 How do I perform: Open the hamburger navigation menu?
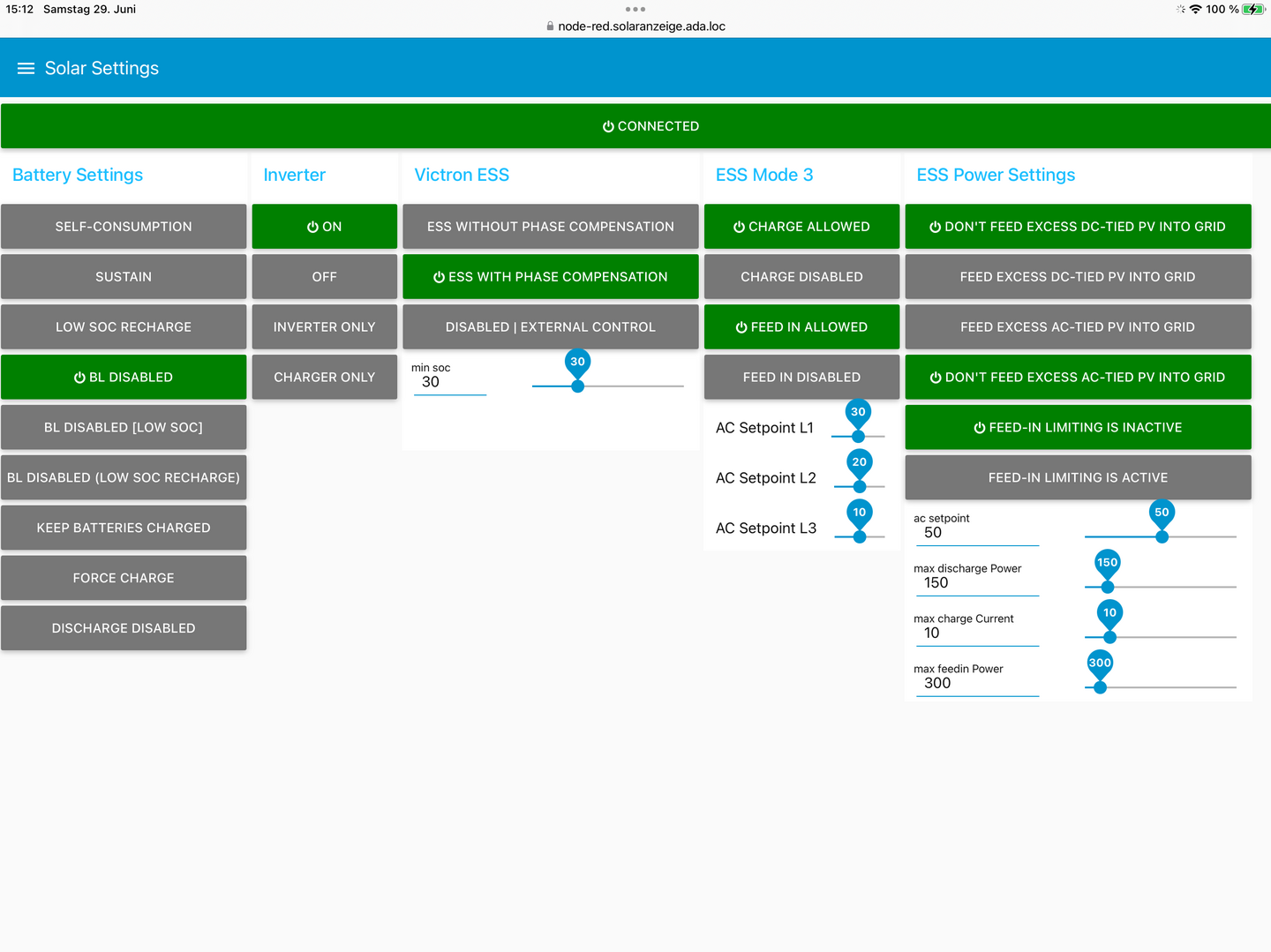[x=26, y=68]
